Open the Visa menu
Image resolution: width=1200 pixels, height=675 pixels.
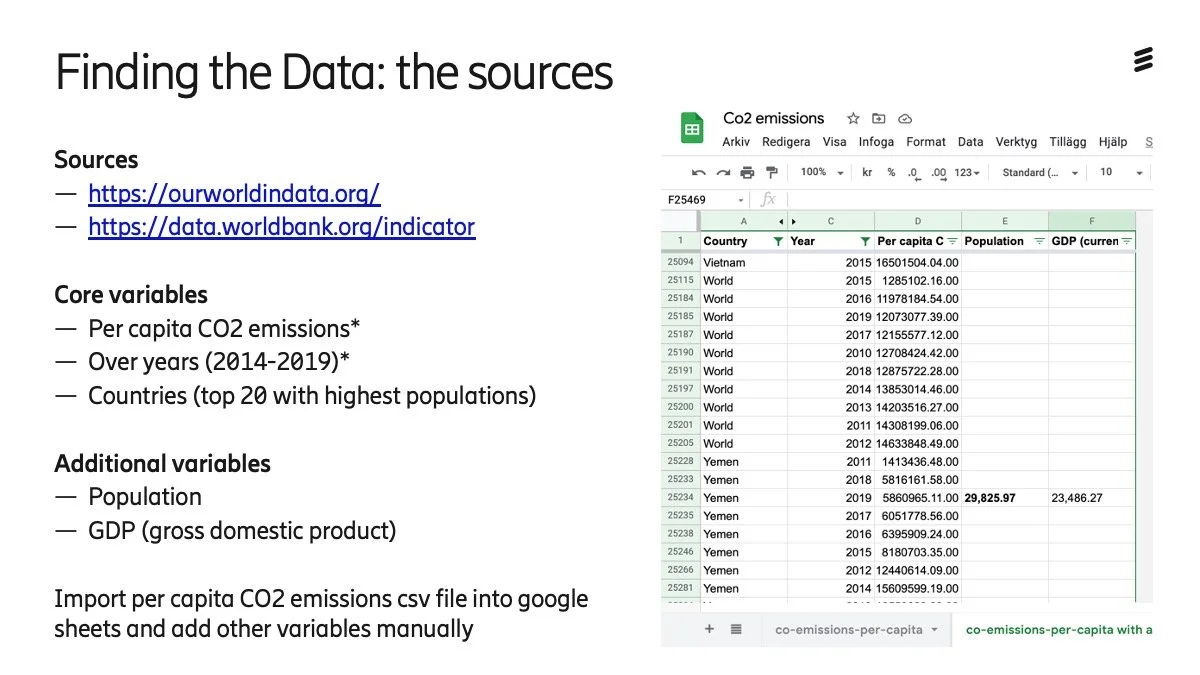tap(834, 142)
